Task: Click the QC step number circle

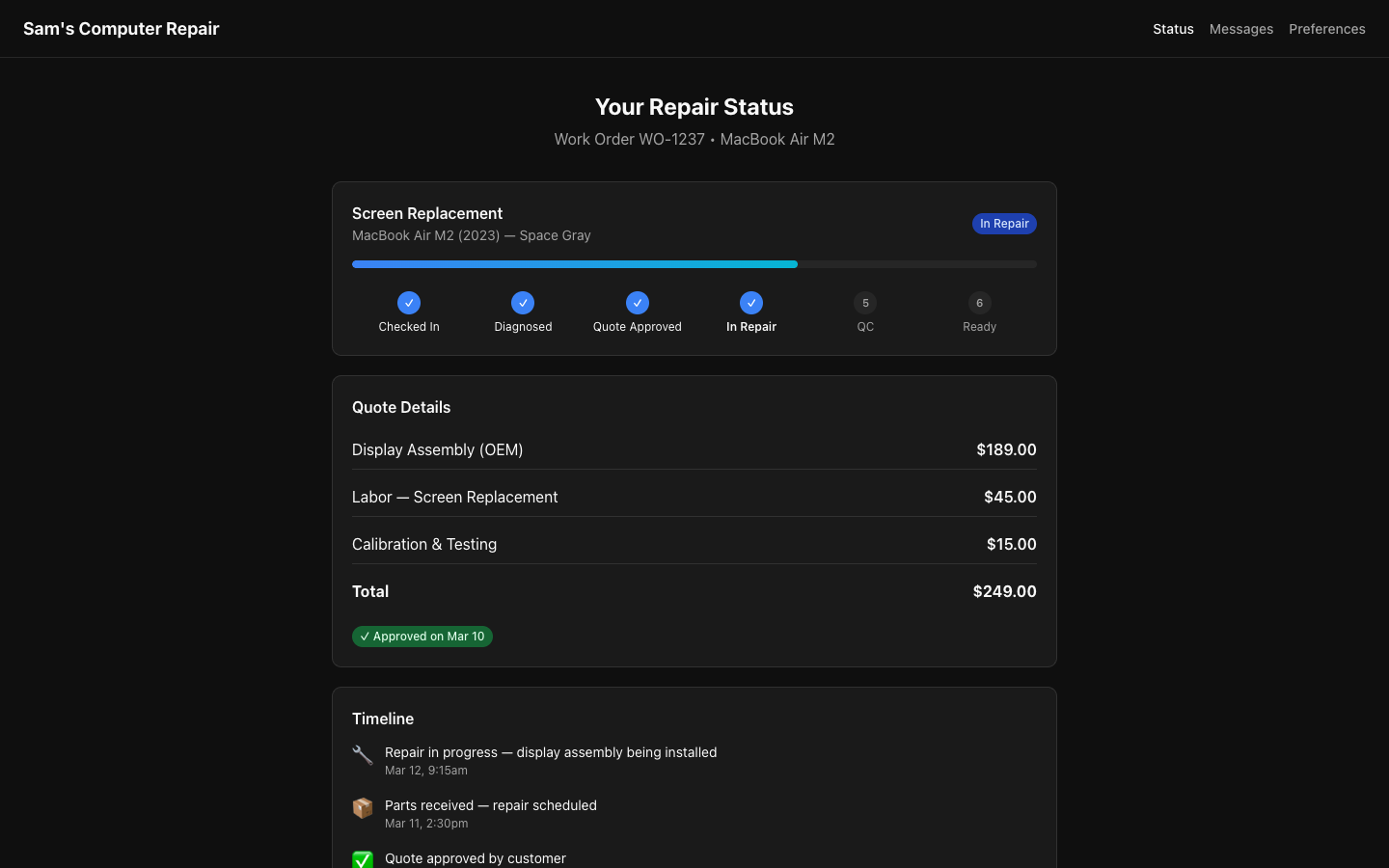Action: (x=865, y=303)
